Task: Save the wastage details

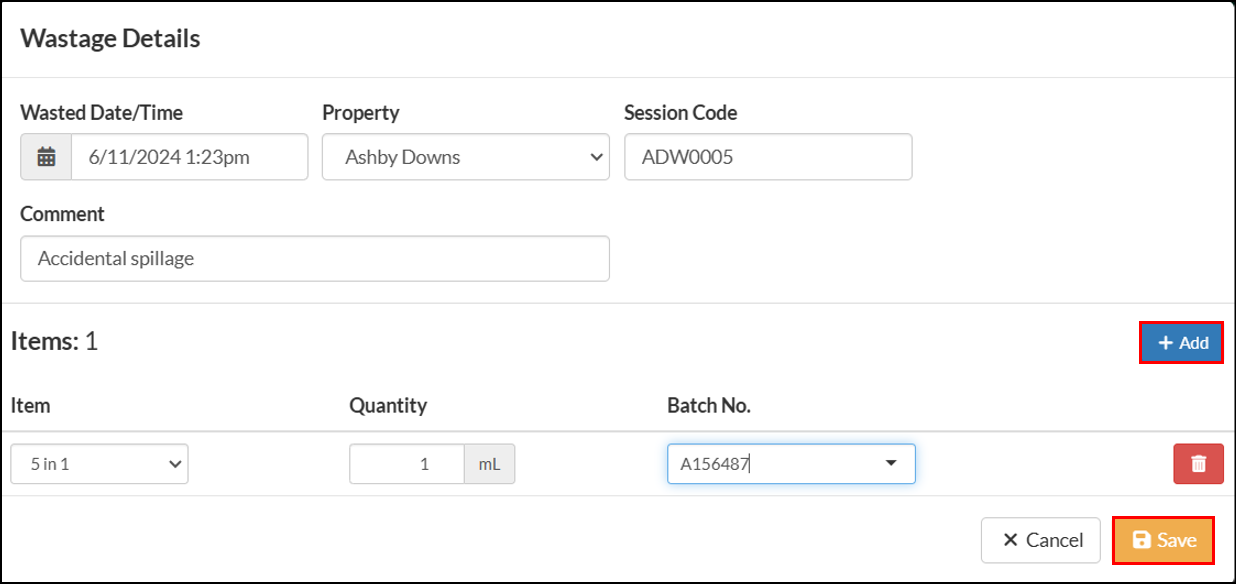Action: pos(1164,540)
